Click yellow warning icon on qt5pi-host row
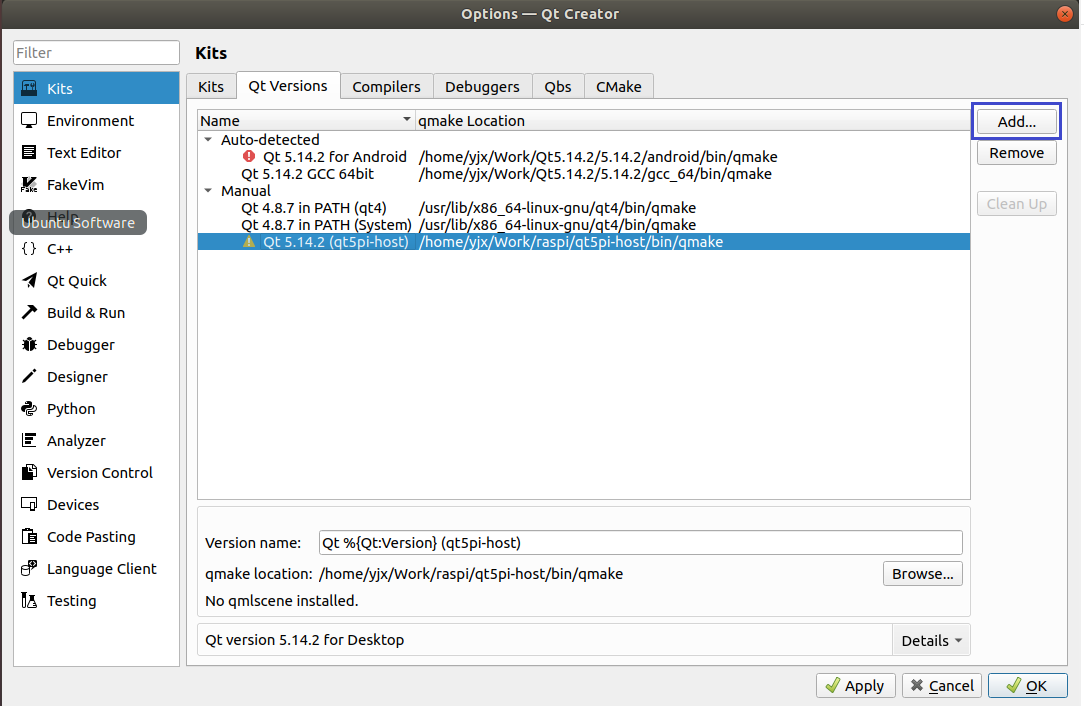The width and height of the screenshot is (1084, 706). [x=249, y=241]
